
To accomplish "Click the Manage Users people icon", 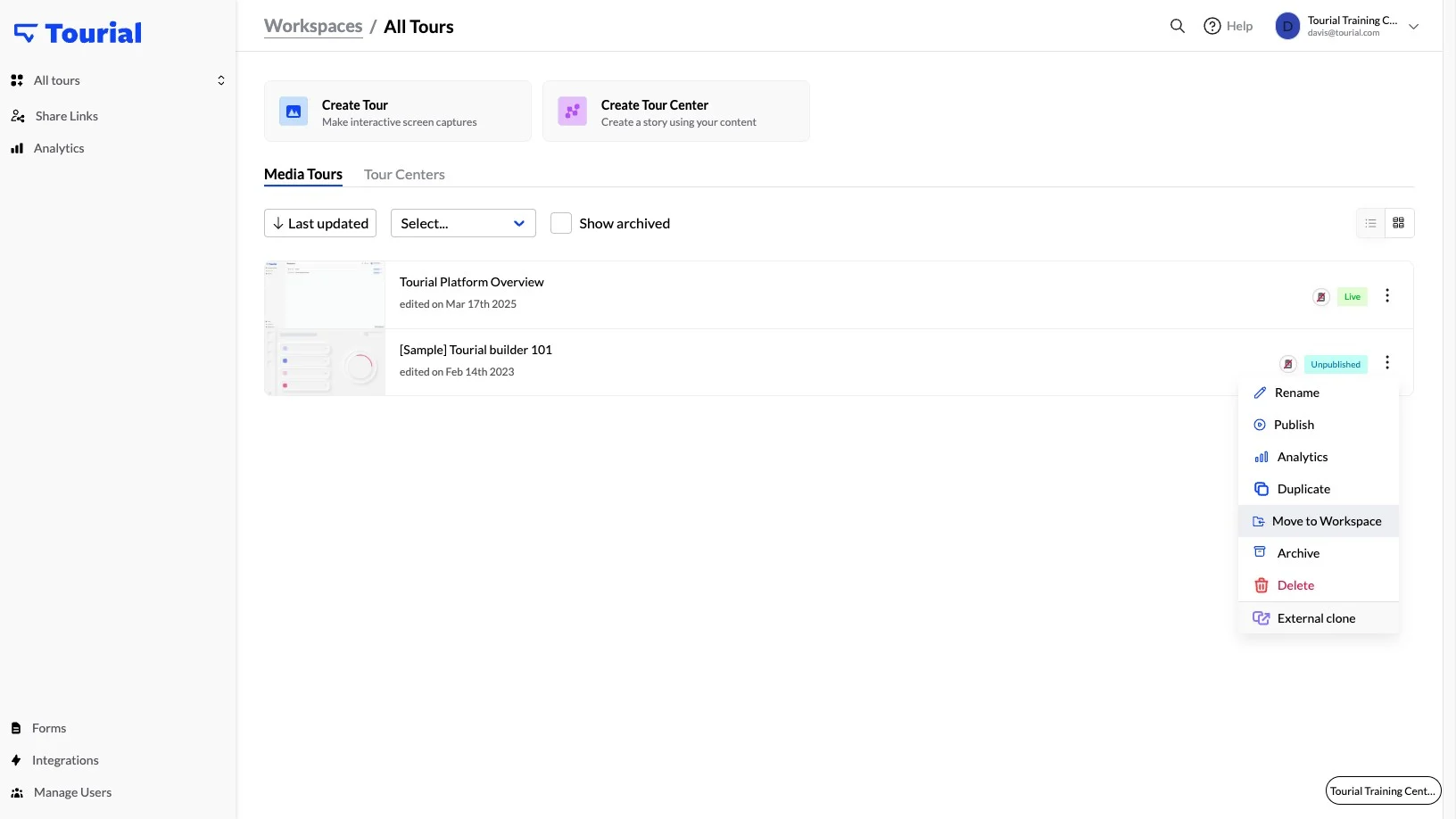I will point(17,792).
